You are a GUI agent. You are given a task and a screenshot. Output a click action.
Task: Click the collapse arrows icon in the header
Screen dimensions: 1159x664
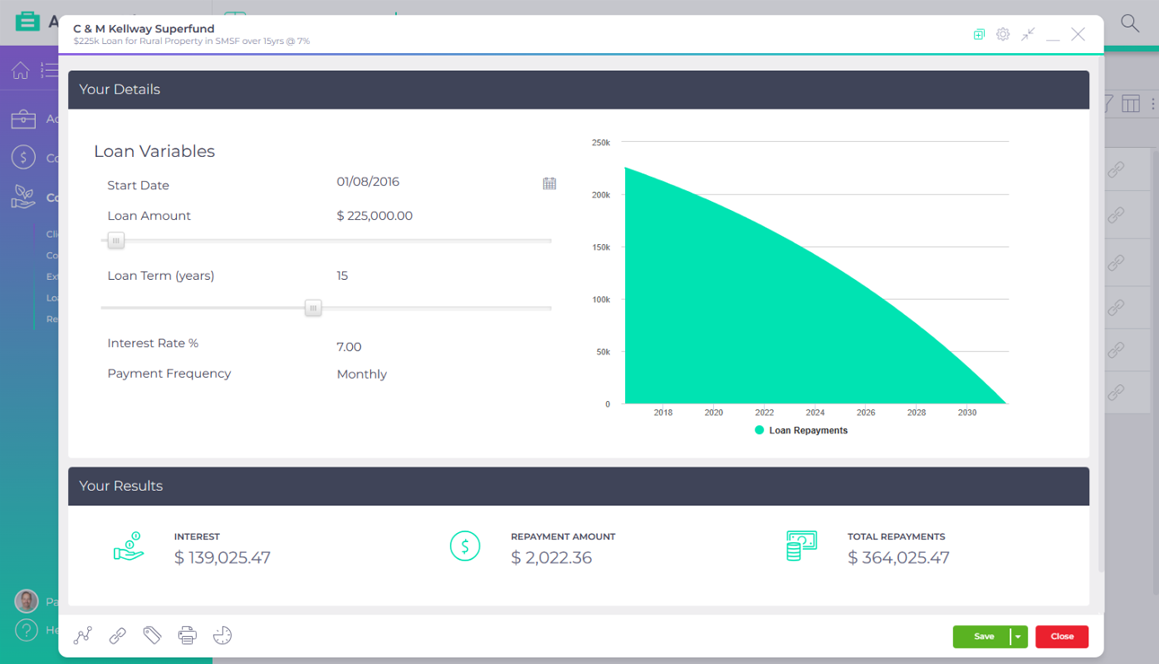tap(1028, 34)
